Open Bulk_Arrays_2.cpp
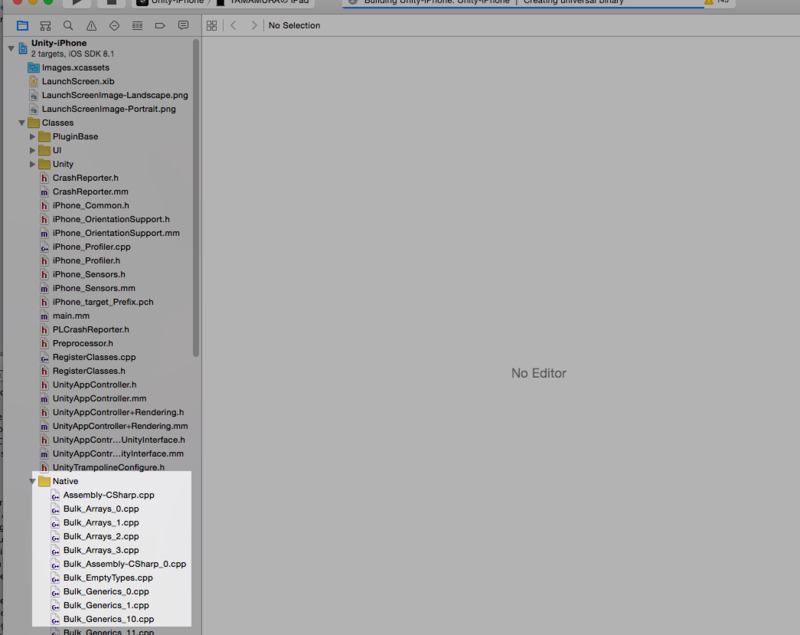The width and height of the screenshot is (800, 635). pyautogui.click(x=102, y=537)
